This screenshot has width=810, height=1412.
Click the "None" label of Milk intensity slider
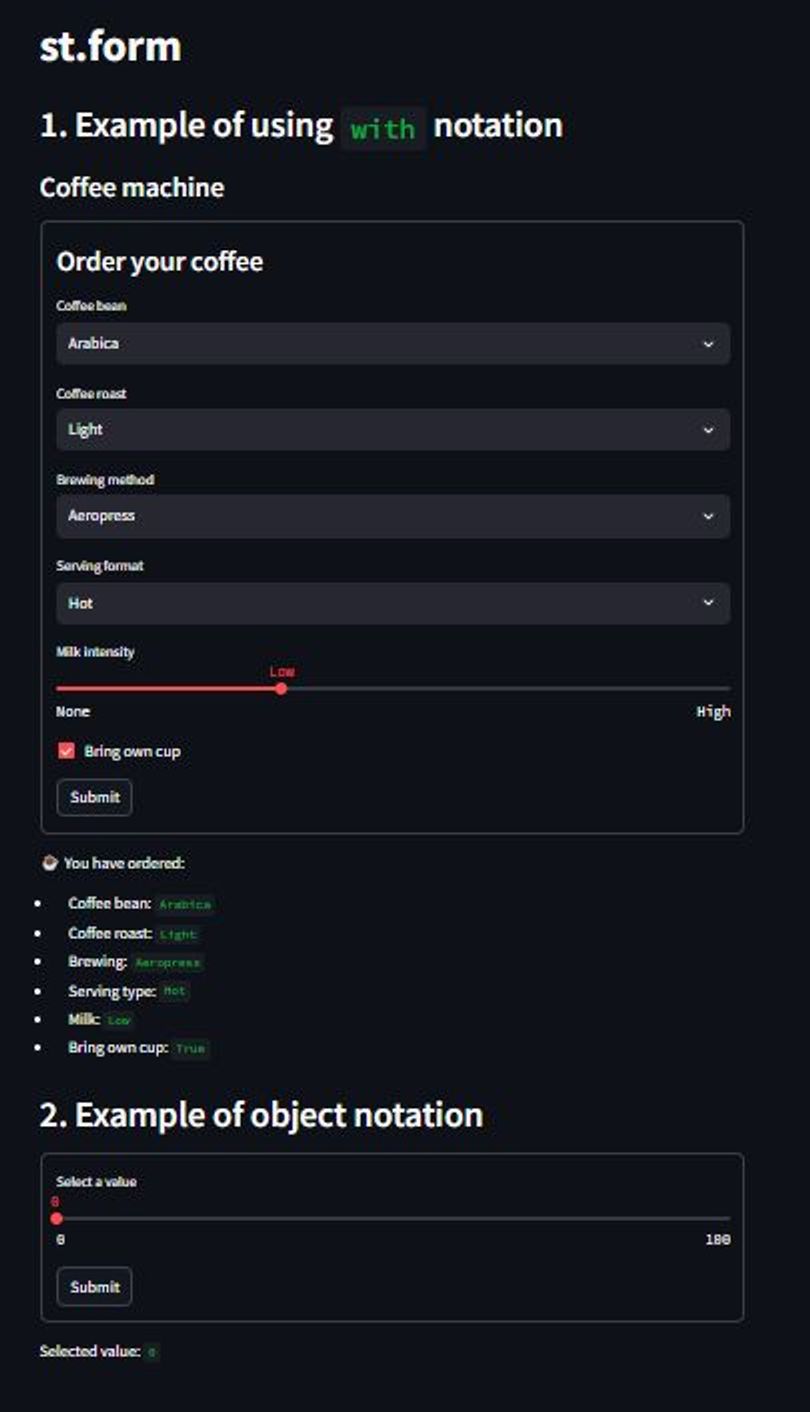click(73, 712)
